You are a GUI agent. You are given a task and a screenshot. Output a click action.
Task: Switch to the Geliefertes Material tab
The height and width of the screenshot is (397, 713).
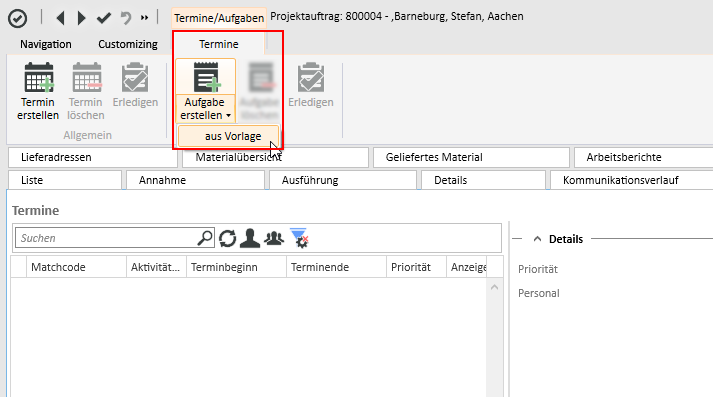click(x=471, y=157)
